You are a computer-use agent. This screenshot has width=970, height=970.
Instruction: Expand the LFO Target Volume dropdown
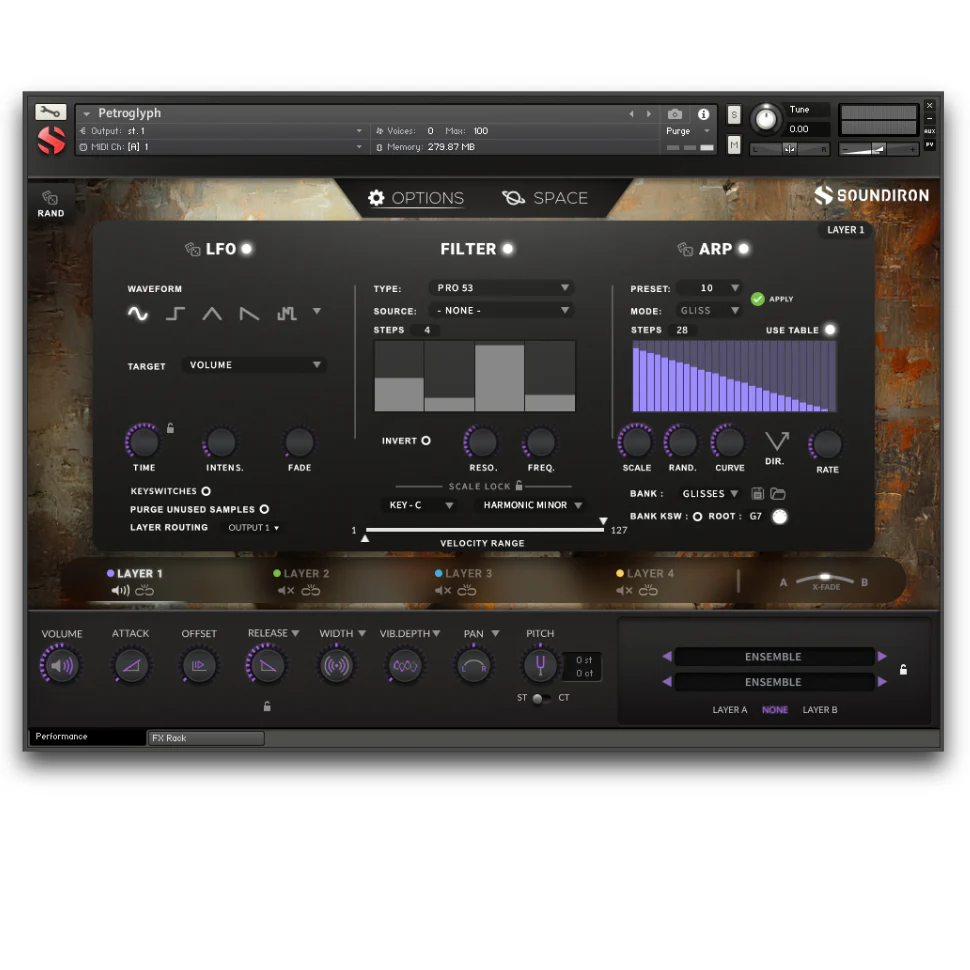(254, 365)
